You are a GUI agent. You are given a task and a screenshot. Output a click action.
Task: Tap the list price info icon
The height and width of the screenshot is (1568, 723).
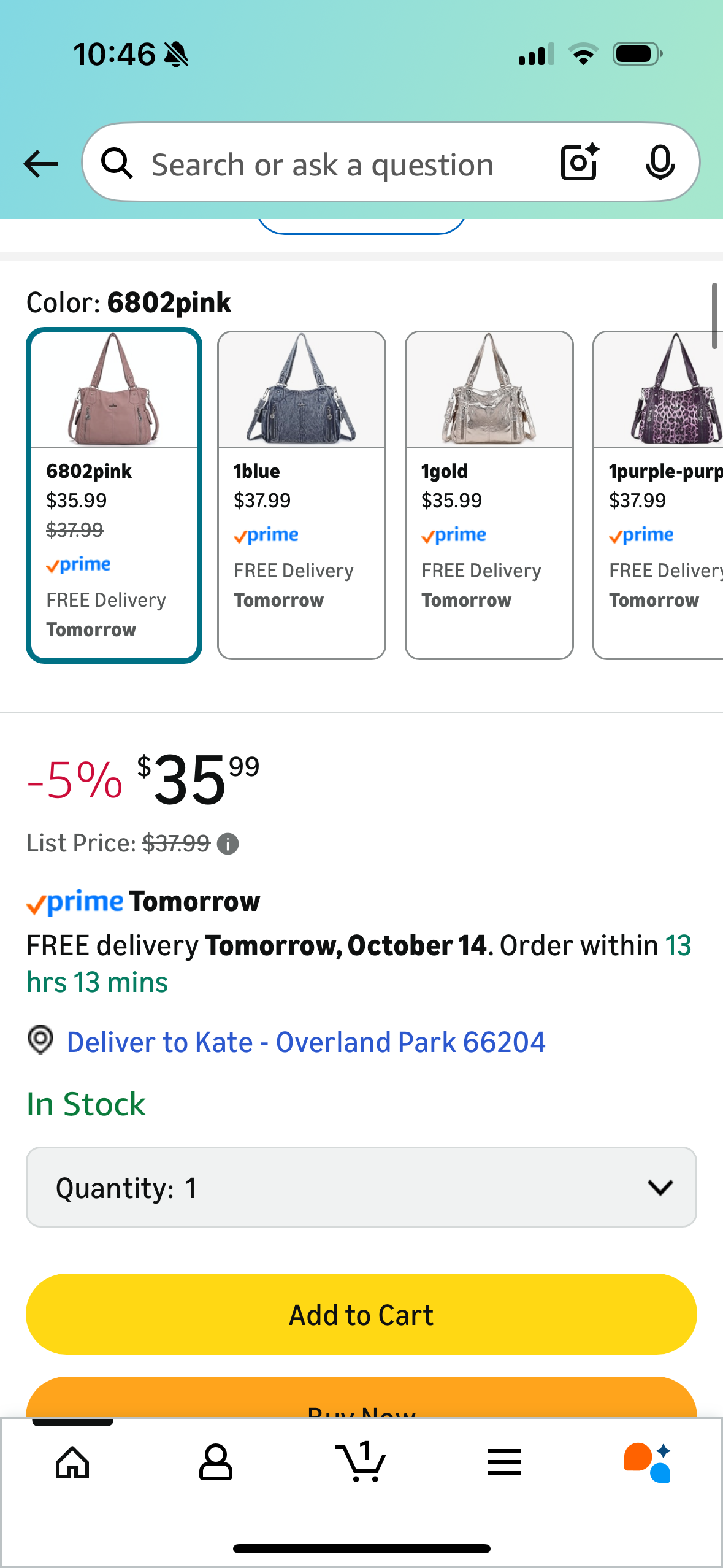pos(228,844)
